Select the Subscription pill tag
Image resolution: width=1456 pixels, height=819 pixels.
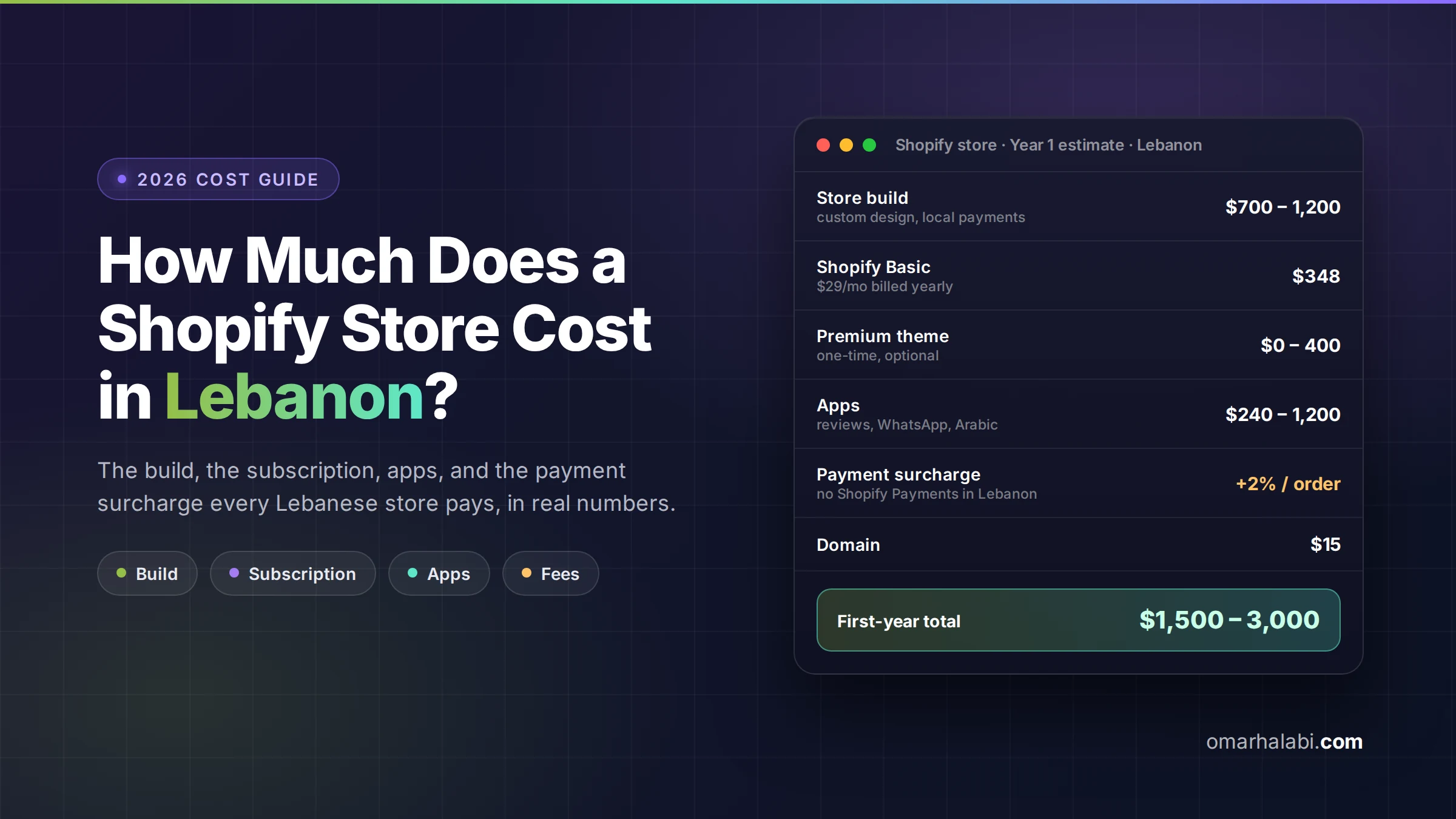point(293,573)
